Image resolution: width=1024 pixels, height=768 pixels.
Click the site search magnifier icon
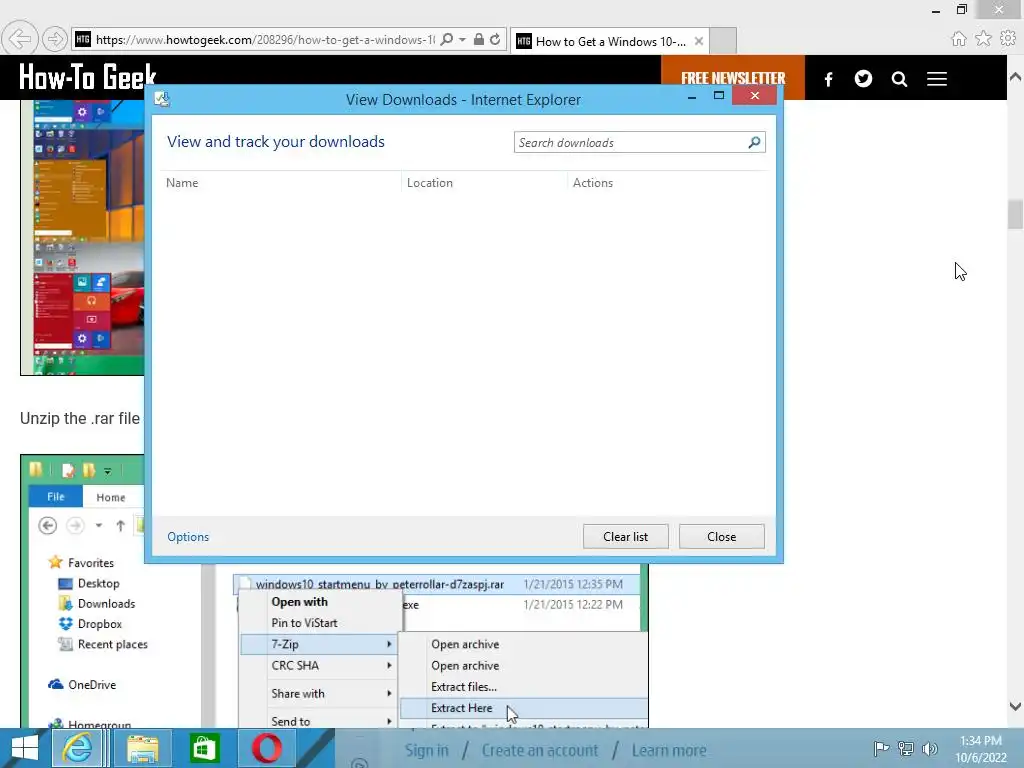899,79
